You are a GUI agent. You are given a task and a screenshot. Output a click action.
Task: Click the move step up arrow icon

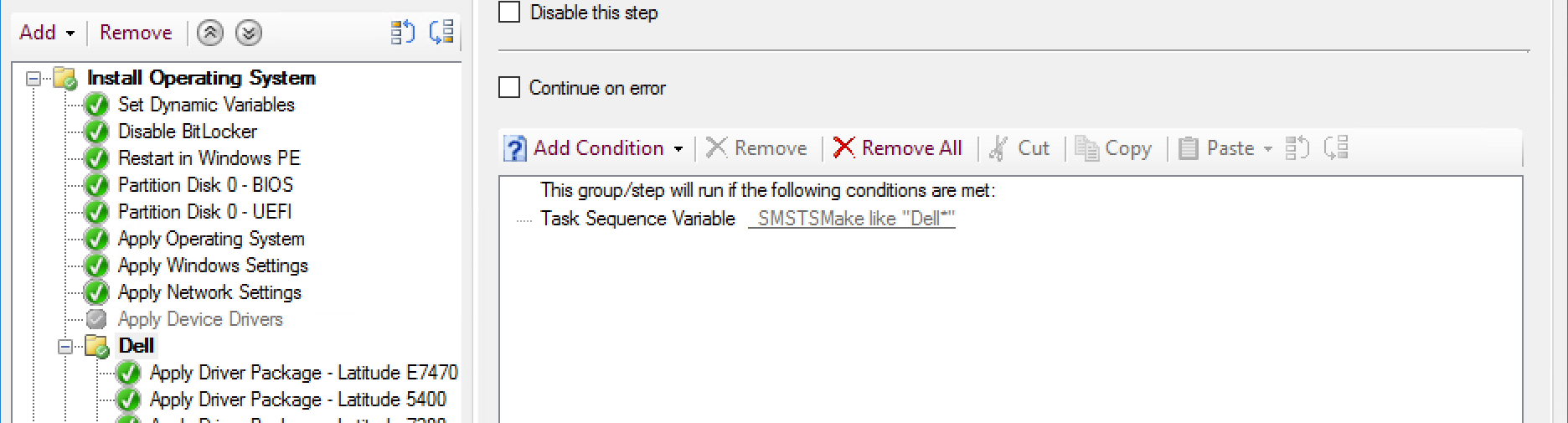click(209, 33)
